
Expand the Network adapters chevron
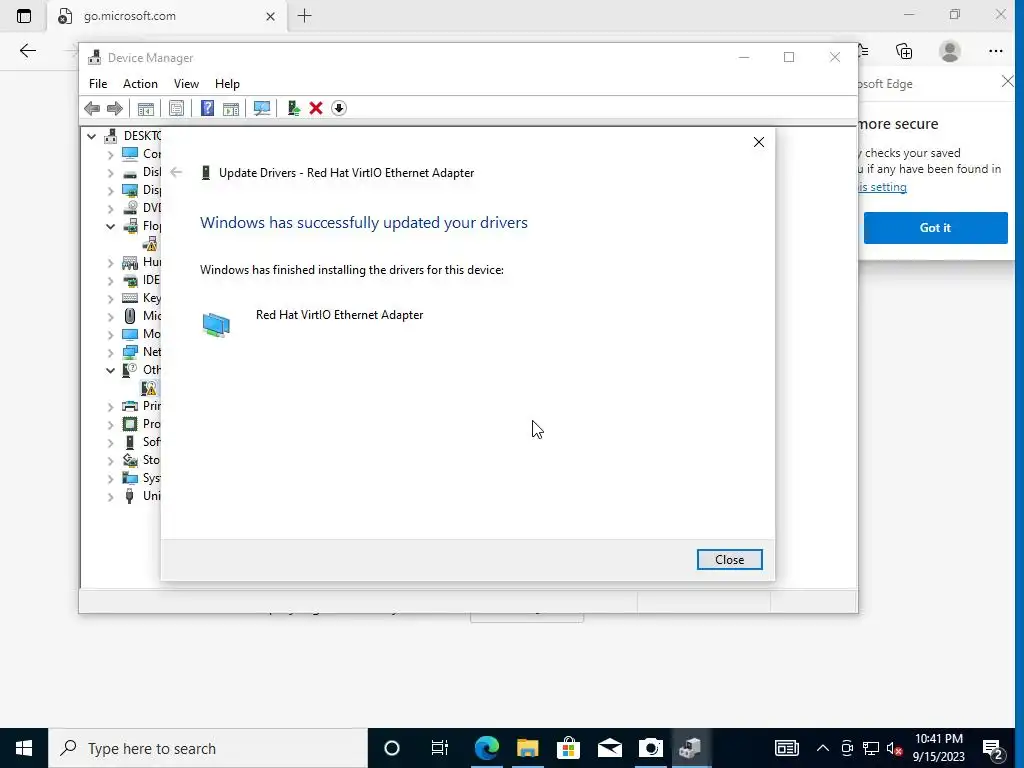point(110,353)
